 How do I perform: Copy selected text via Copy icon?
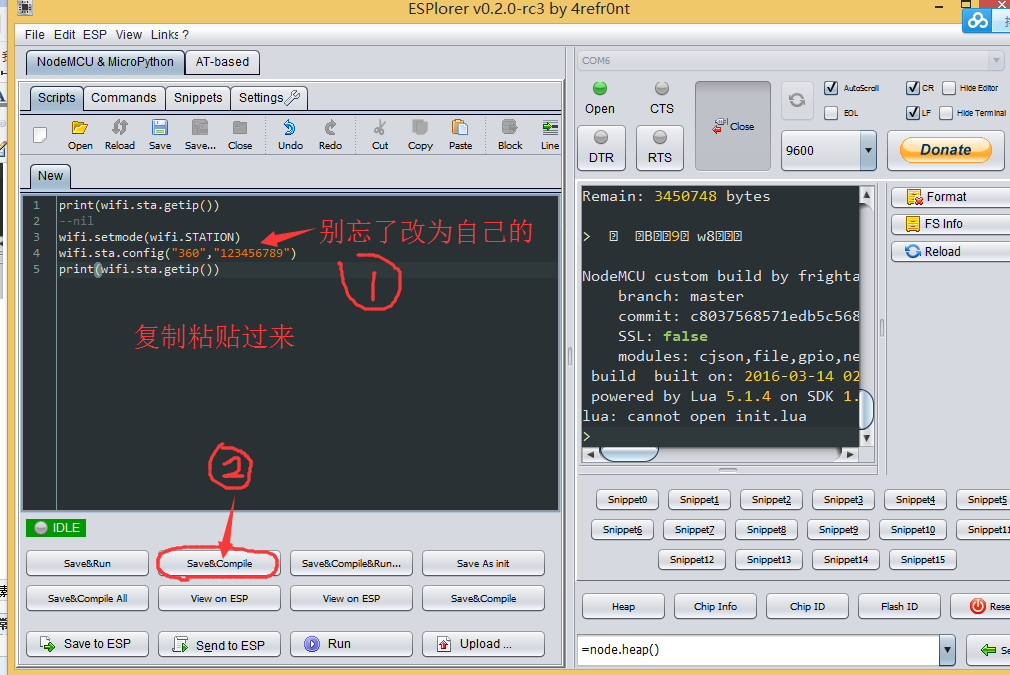(x=420, y=135)
